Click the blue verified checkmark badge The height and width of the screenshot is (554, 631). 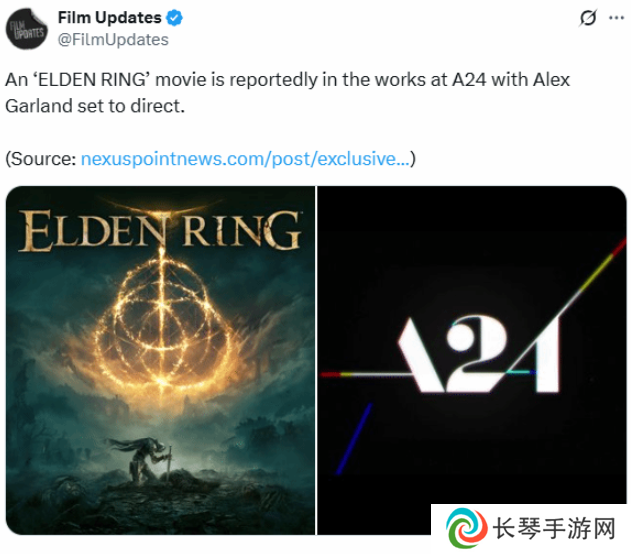coord(174,18)
